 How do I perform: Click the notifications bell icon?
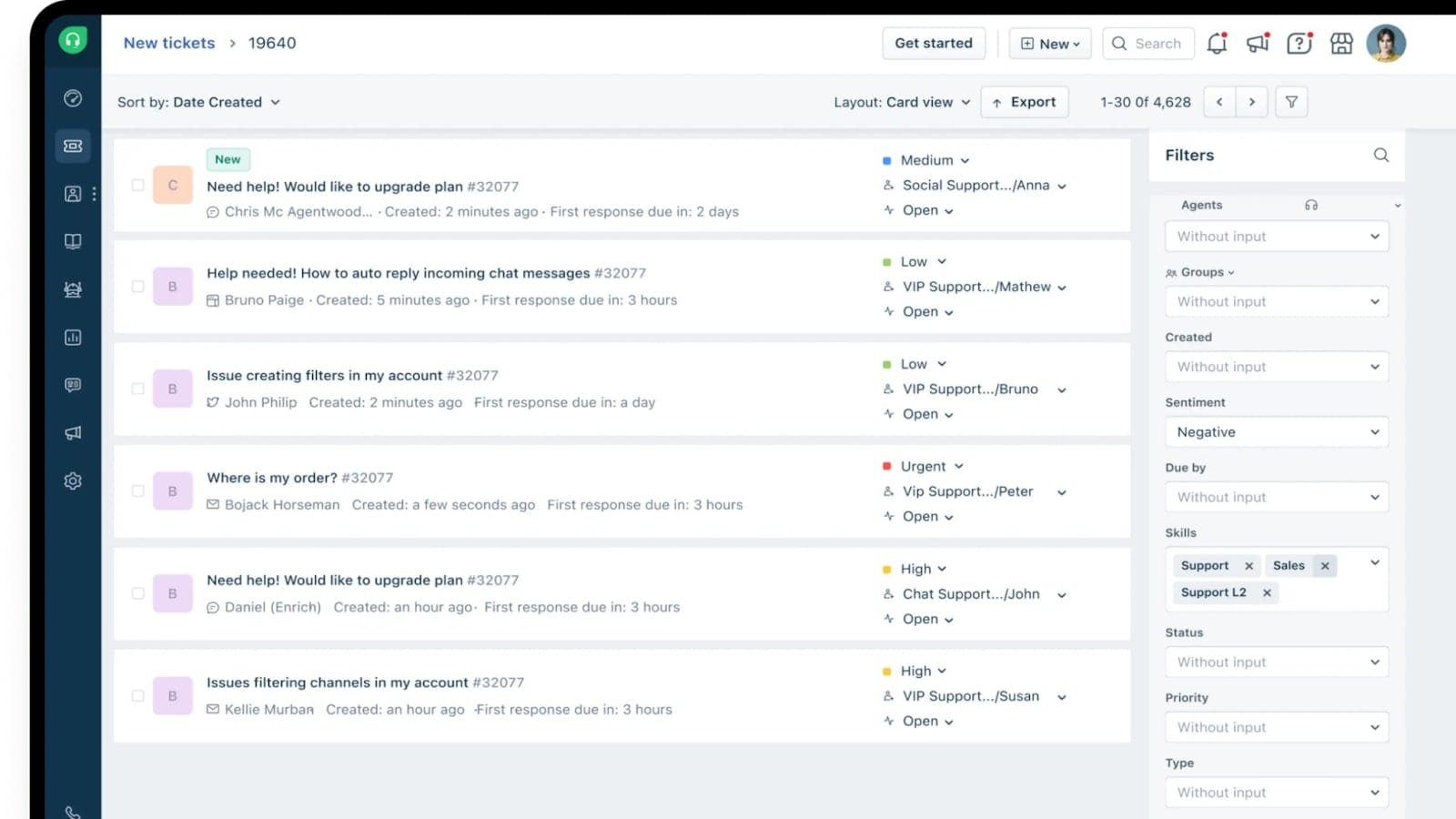click(1218, 43)
